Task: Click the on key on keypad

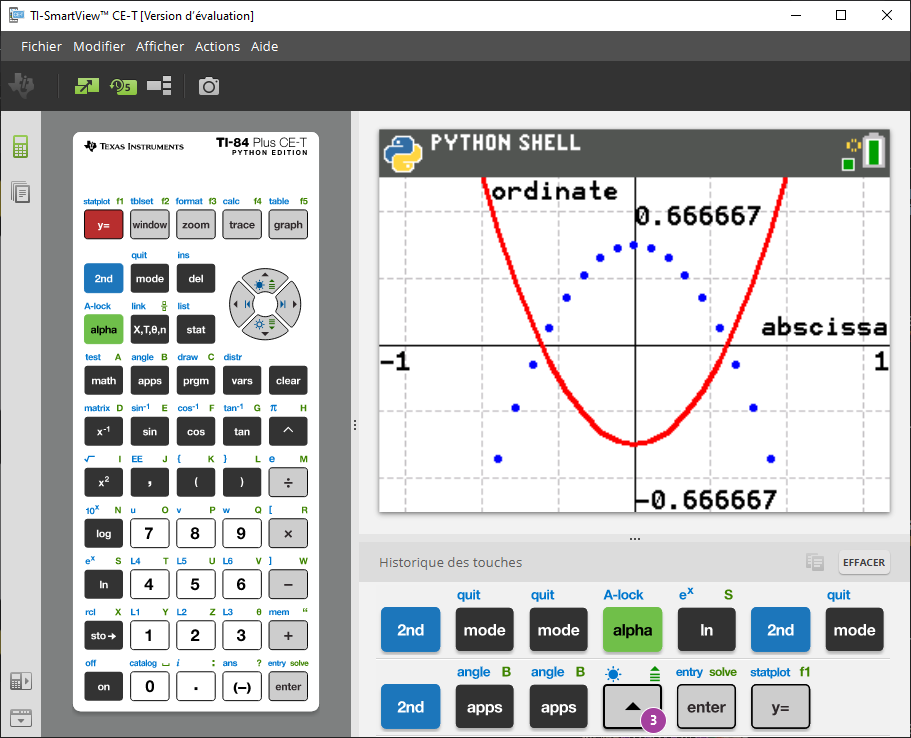Action: [103, 686]
